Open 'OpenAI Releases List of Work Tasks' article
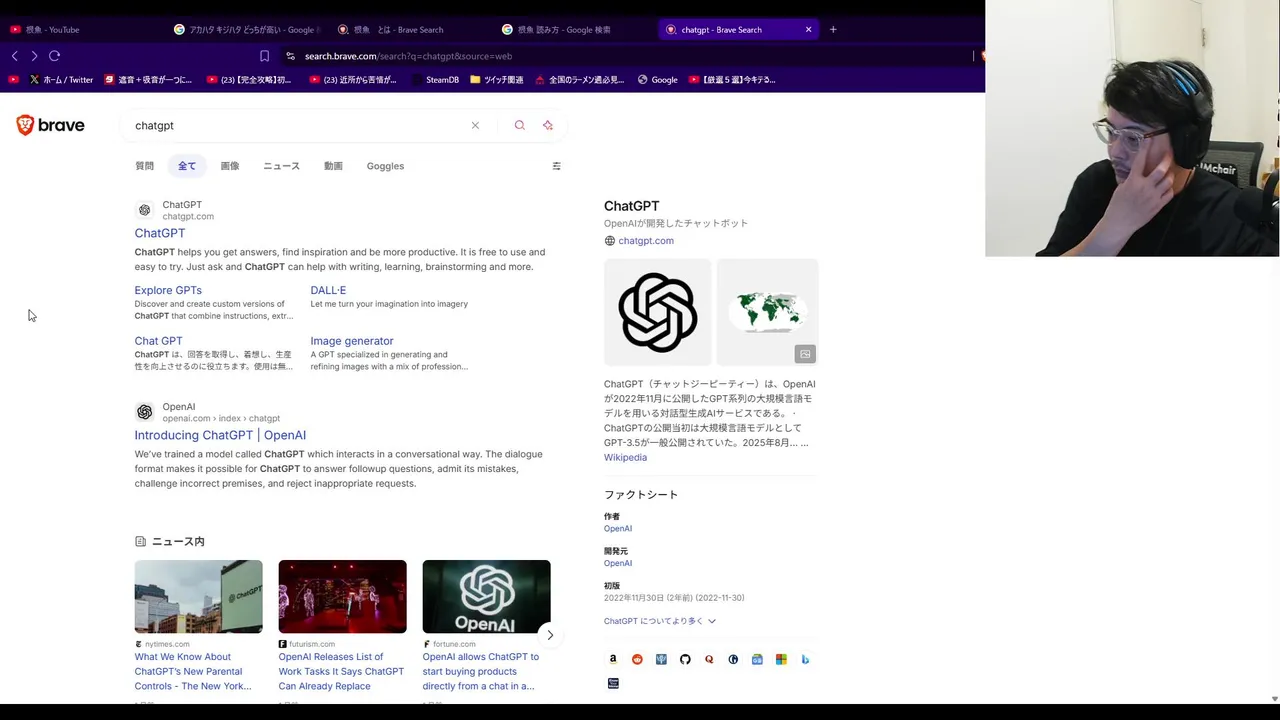This screenshot has width=1280, height=720. [x=341, y=671]
